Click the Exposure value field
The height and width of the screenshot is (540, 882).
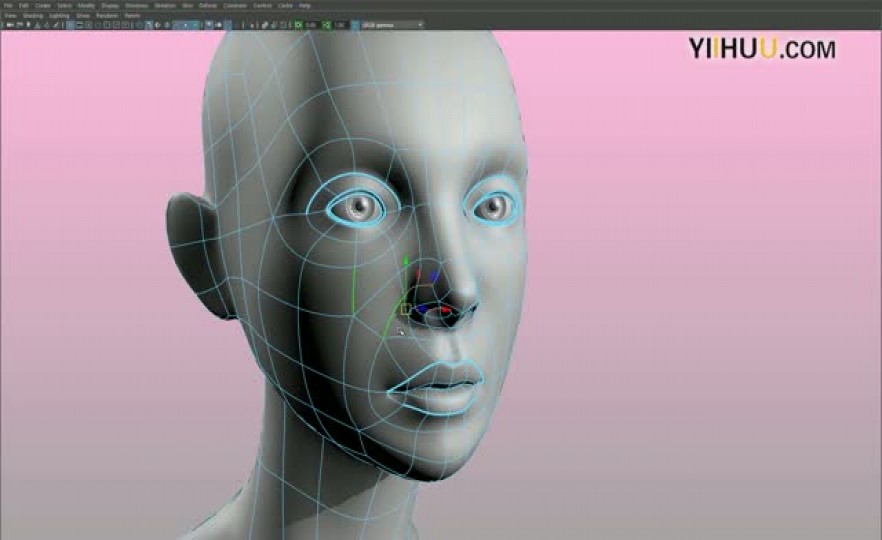311,25
